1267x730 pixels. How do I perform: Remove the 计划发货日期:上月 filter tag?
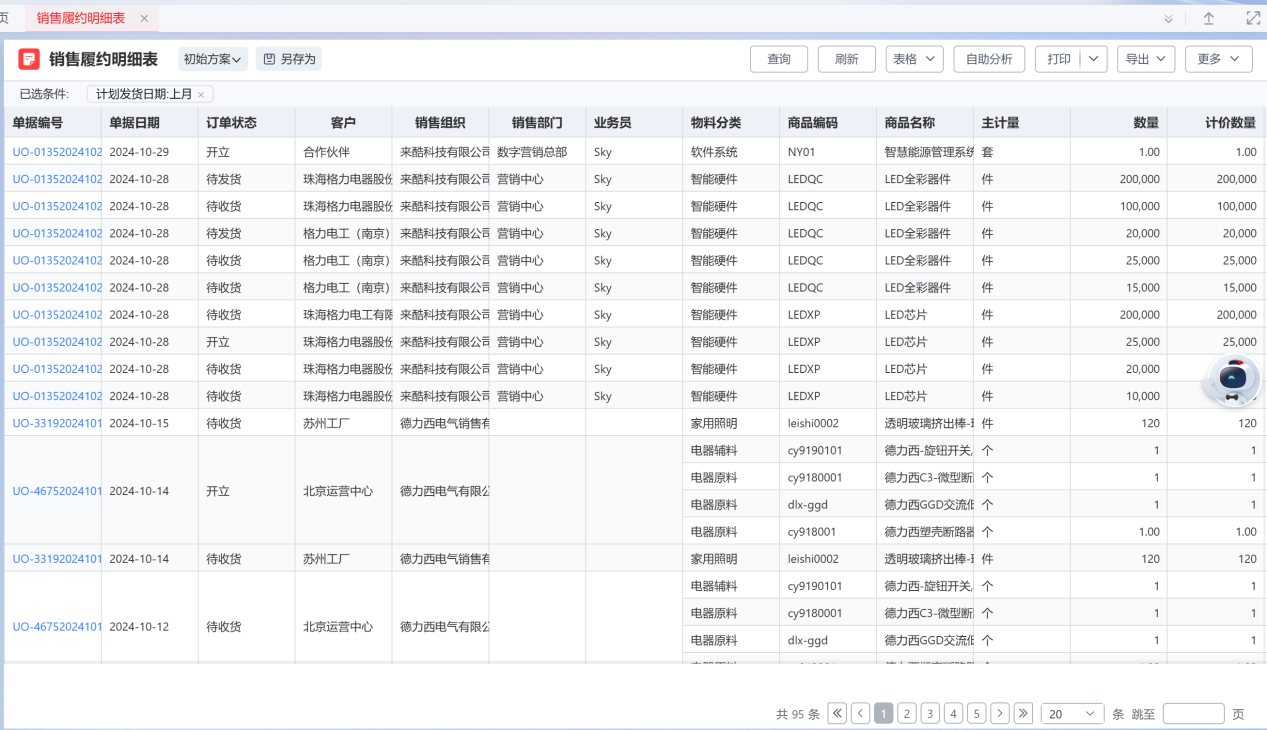tap(201, 95)
